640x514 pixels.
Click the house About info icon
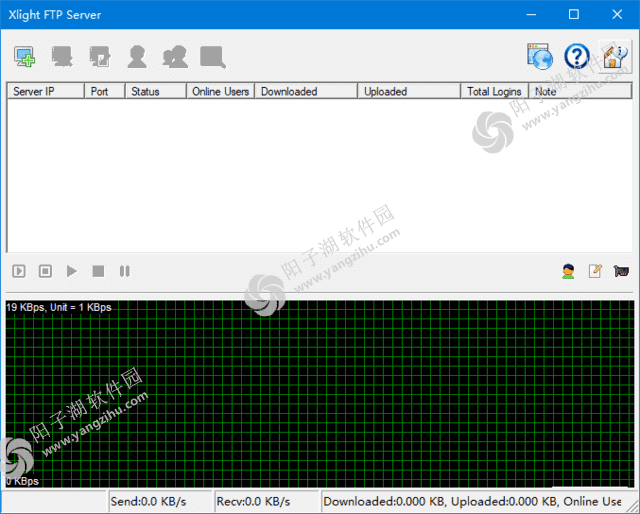tap(615, 57)
